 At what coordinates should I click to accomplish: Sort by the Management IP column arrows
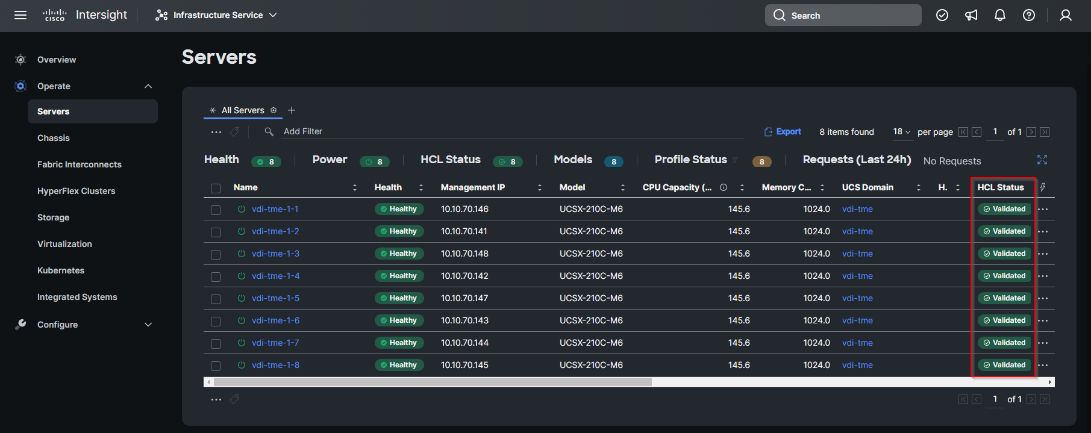pyautogui.click(x=540, y=188)
